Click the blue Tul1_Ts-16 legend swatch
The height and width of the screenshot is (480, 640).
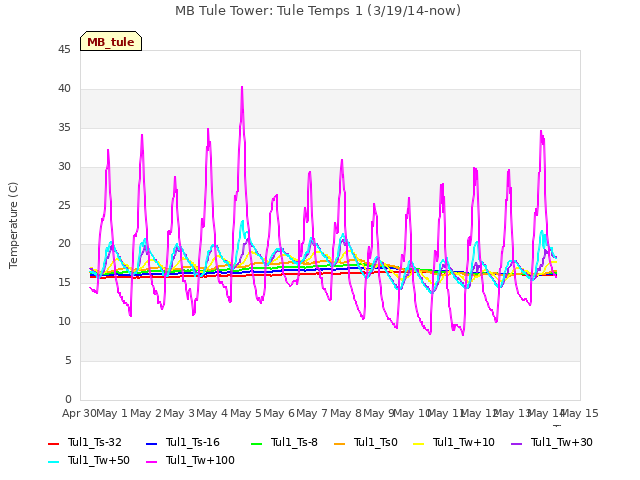pyautogui.click(x=151, y=443)
